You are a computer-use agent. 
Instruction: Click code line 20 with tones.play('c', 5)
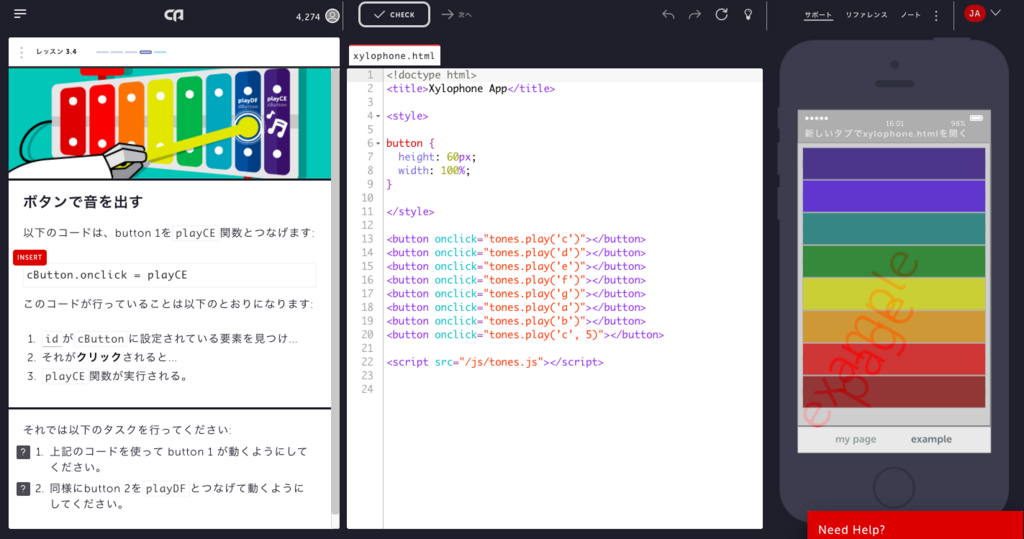click(x=525, y=335)
